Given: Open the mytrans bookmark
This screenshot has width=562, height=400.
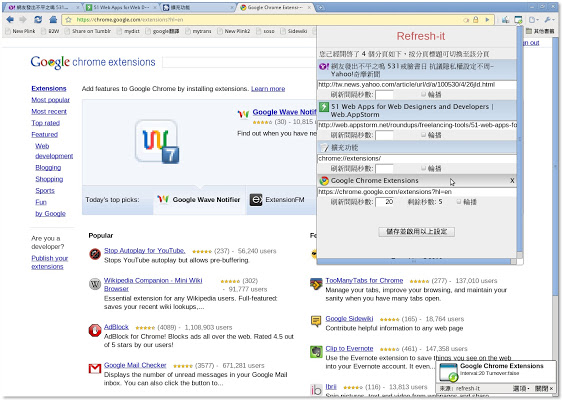Looking at the screenshot, I should pyautogui.click(x=198, y=32).
